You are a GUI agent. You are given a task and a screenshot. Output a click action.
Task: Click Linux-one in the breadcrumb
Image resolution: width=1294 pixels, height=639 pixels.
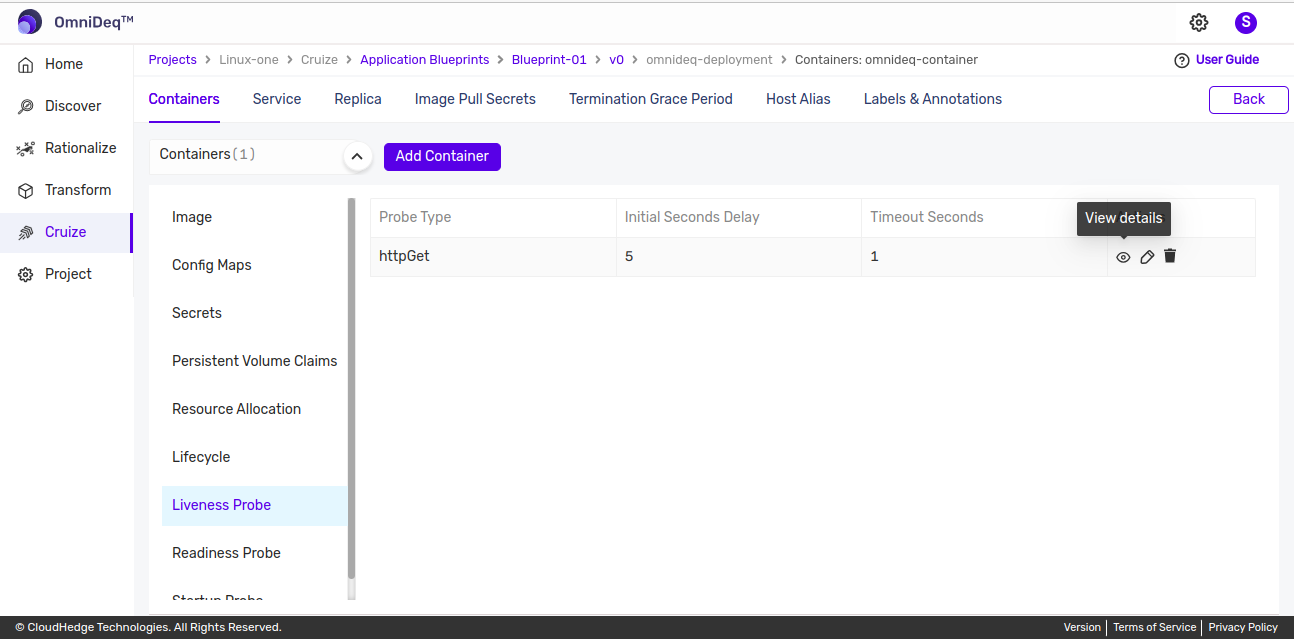point(249,60)
